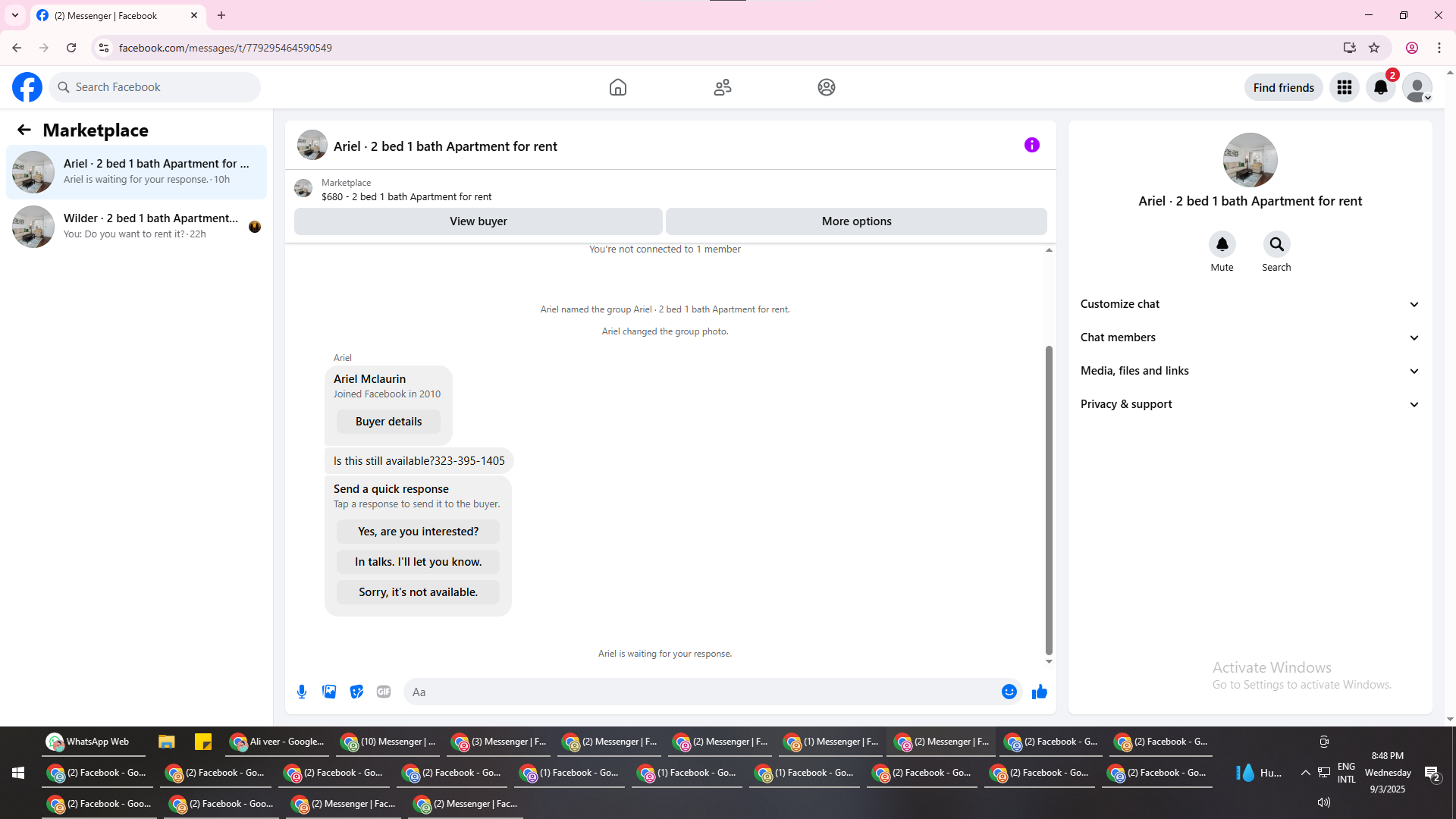Open the chat header group photo
The image size is (1456, 819).
click(312, 145)
